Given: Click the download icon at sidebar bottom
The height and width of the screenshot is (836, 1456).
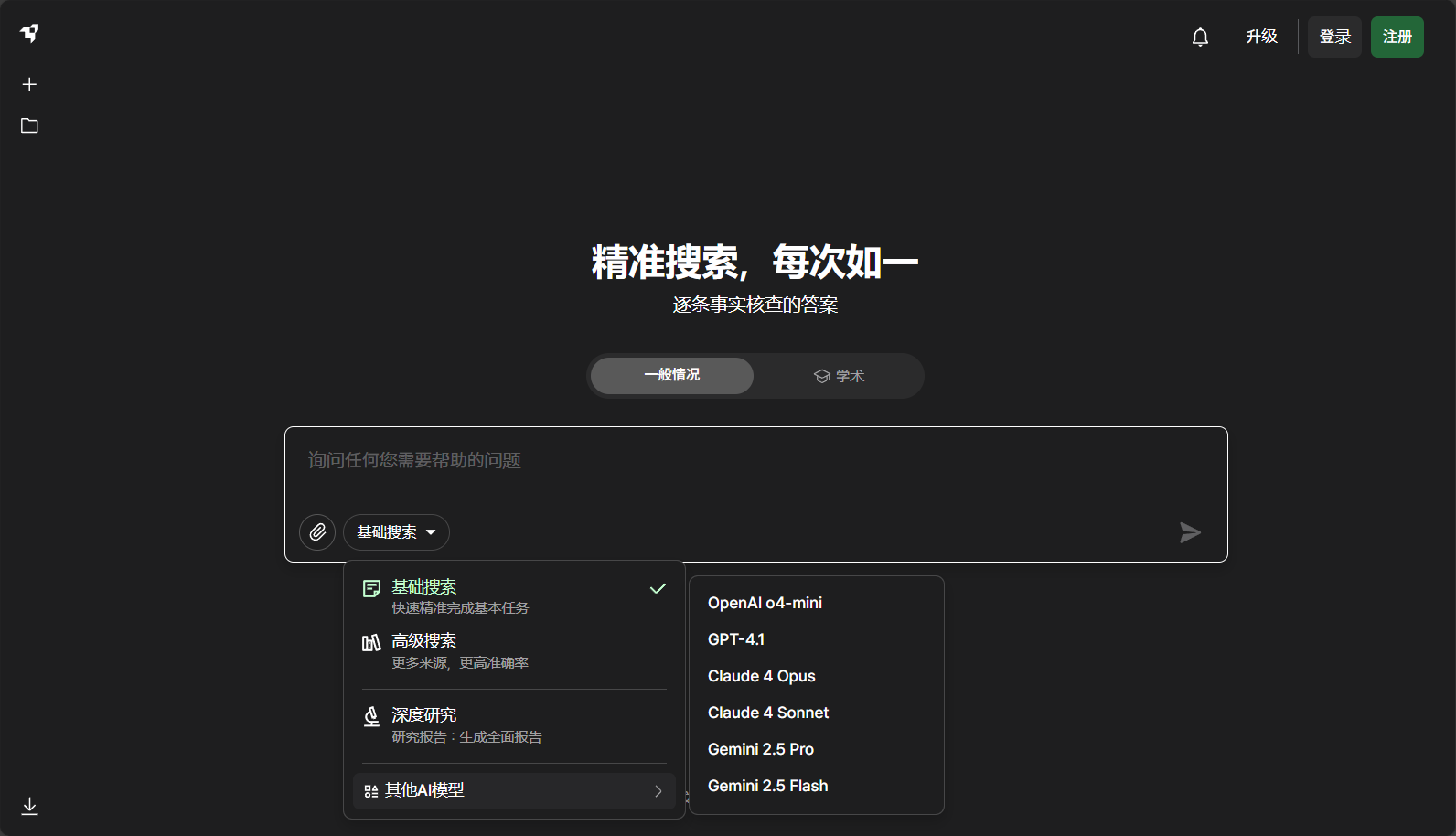Looking at the screenshot, I should coord(29,806).
